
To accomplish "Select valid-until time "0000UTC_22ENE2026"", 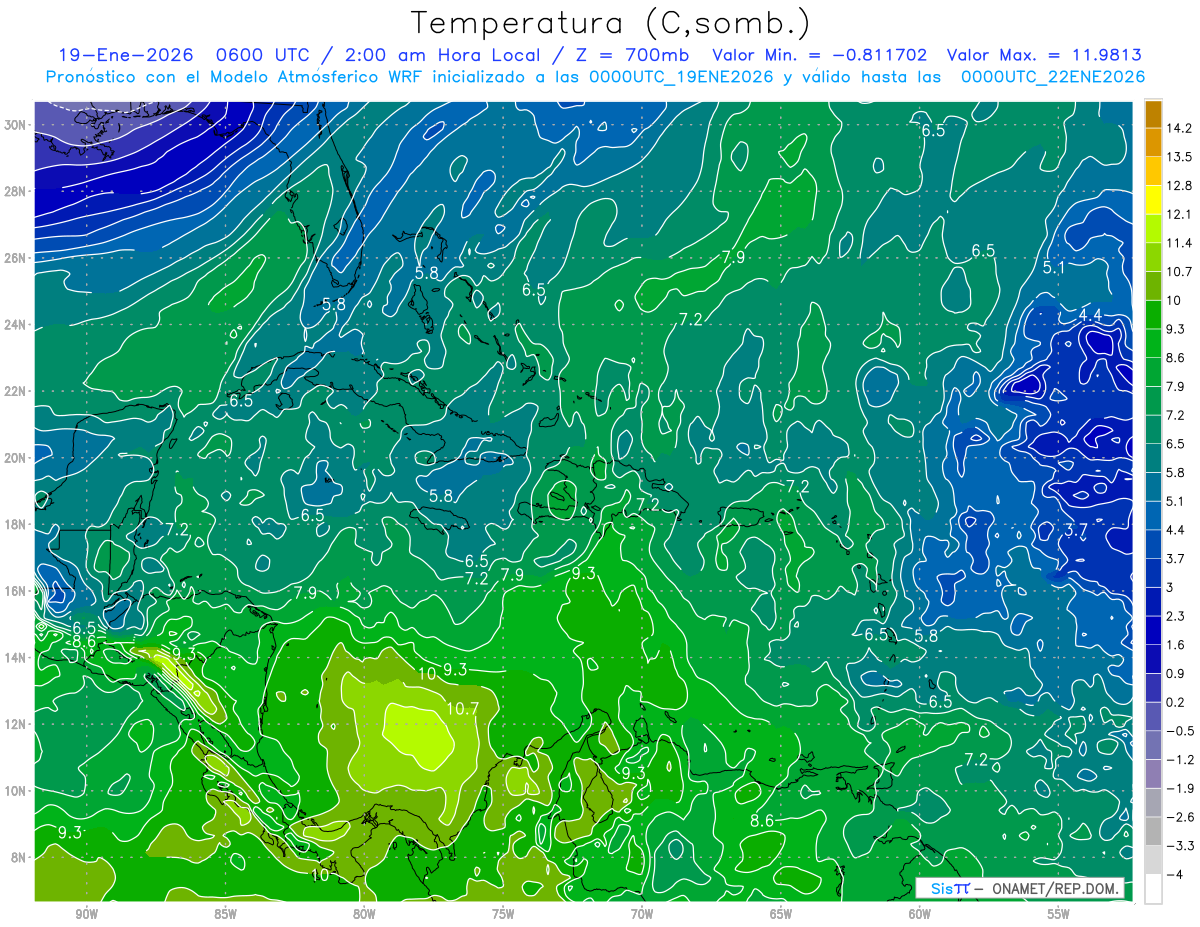I will click(x=1052, y=77).
